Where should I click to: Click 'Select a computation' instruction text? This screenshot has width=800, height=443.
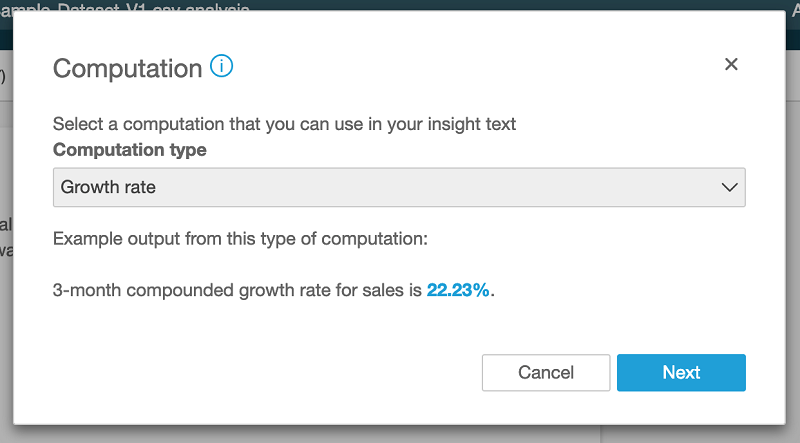[284, 125]
